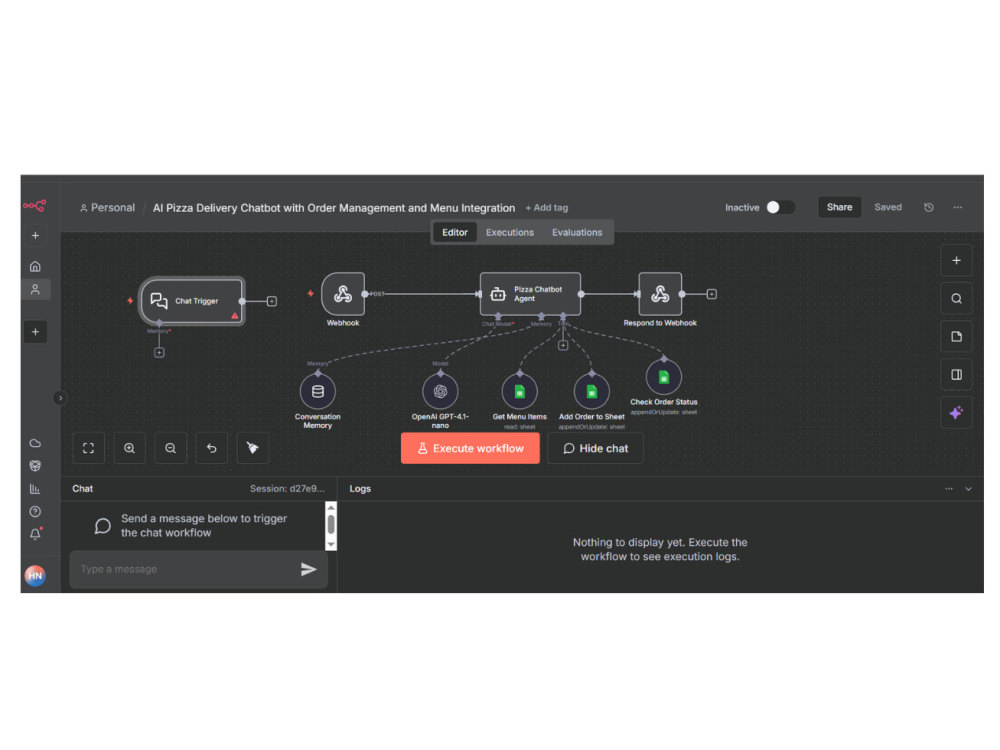
Task: Click the plus connector after Chat Trigger
Action: (x=272, y=301)
